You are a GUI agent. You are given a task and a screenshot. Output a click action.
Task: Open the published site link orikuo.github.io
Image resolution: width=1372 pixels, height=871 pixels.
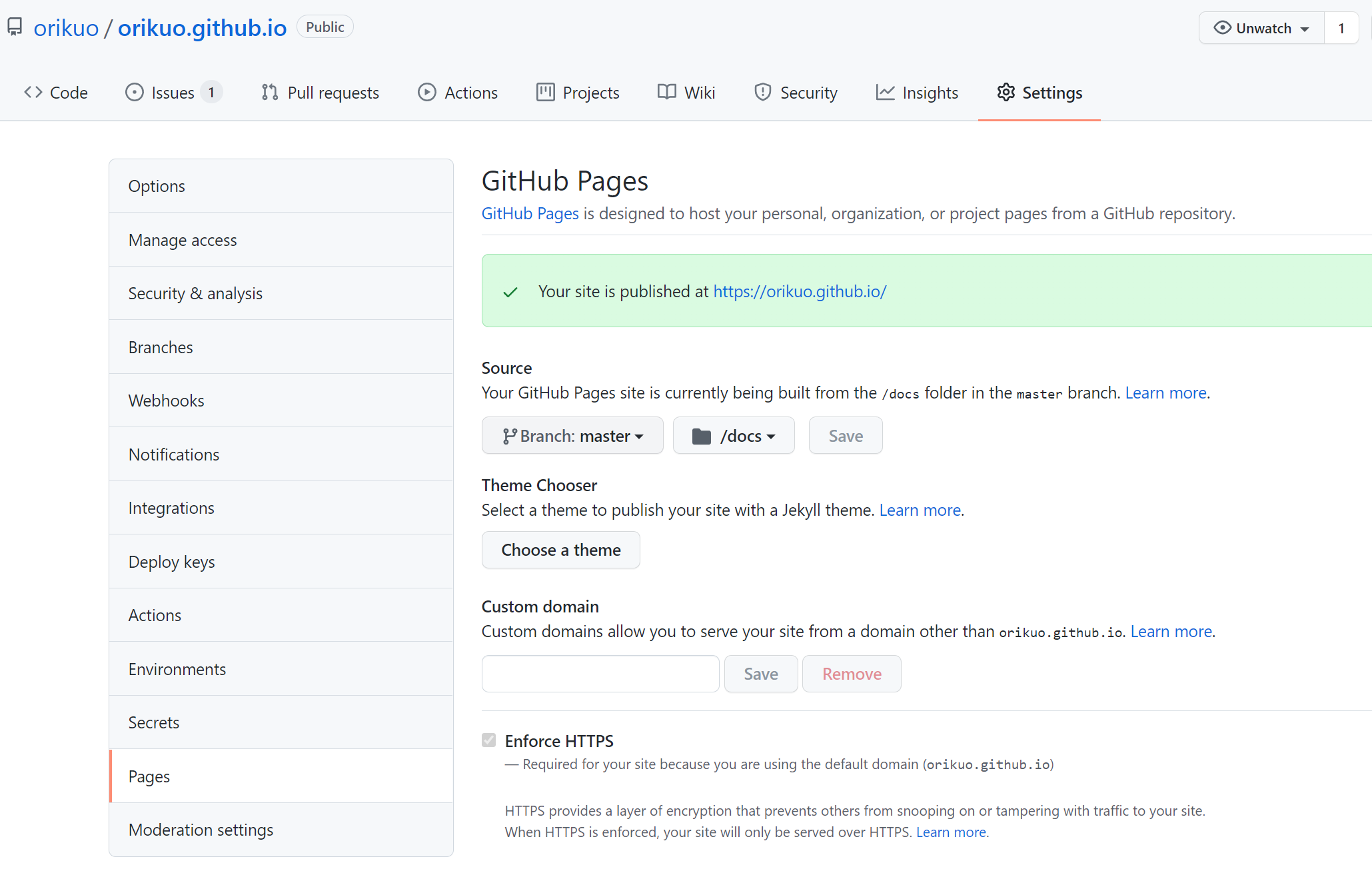(x=800, y=291)
